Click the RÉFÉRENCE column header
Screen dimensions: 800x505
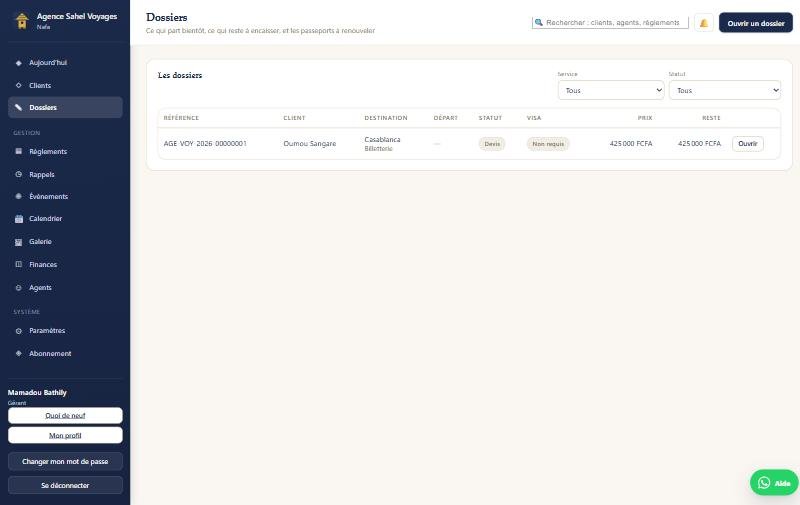click(x=181, y=118)
